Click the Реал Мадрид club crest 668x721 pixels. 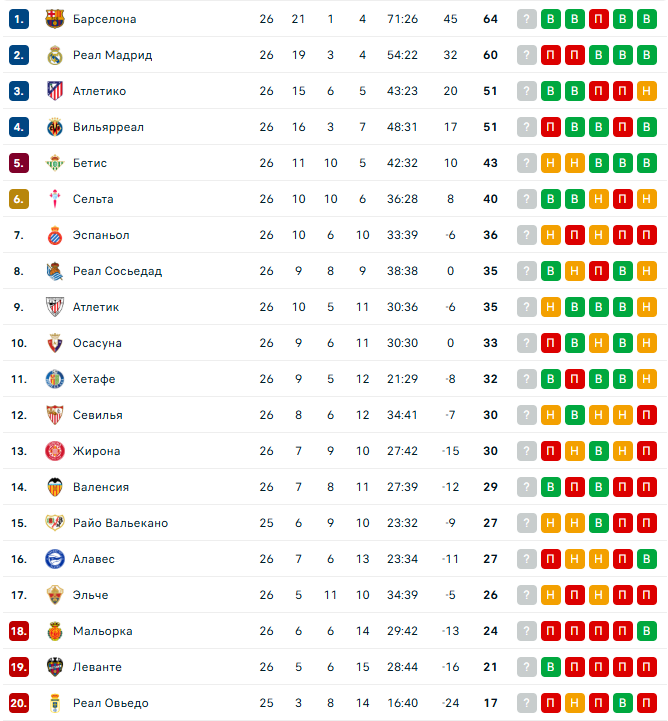pos(55,55)
